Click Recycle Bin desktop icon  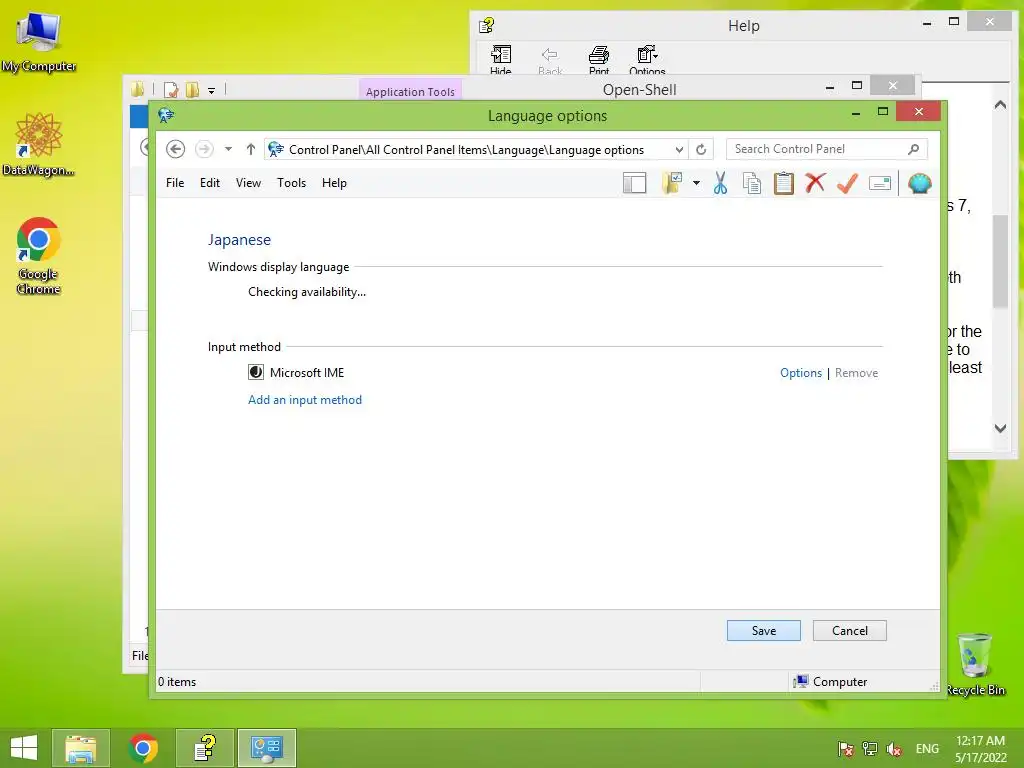(x=975, y=664)
